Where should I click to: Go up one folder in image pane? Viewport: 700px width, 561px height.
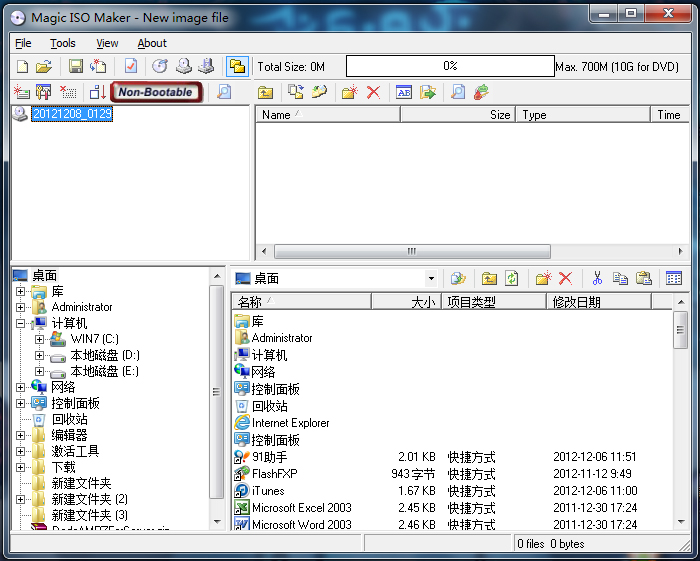pyautogui.click(x=266, y=92)
